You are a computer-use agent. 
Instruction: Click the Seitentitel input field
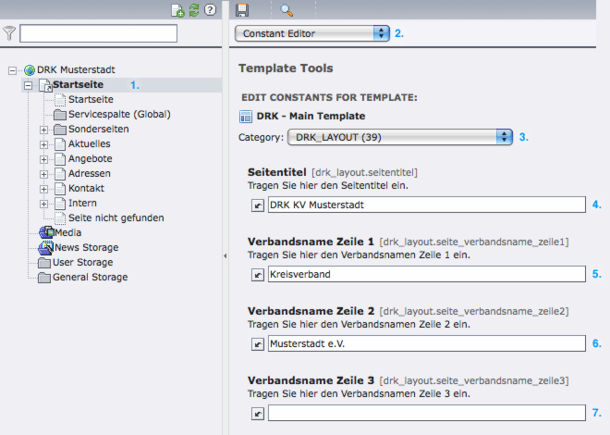pyautogui.click(x=427, y=205)
